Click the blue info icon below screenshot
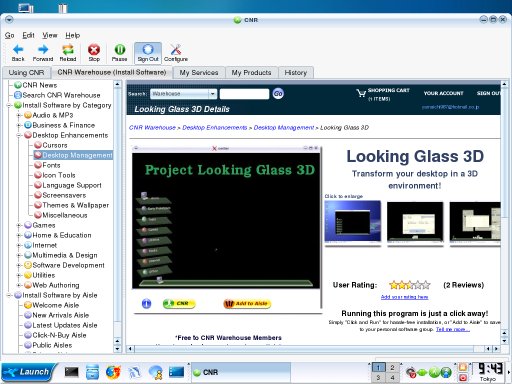Image resolution: width=512 pixels, height=384 pixels. (146, 303)
